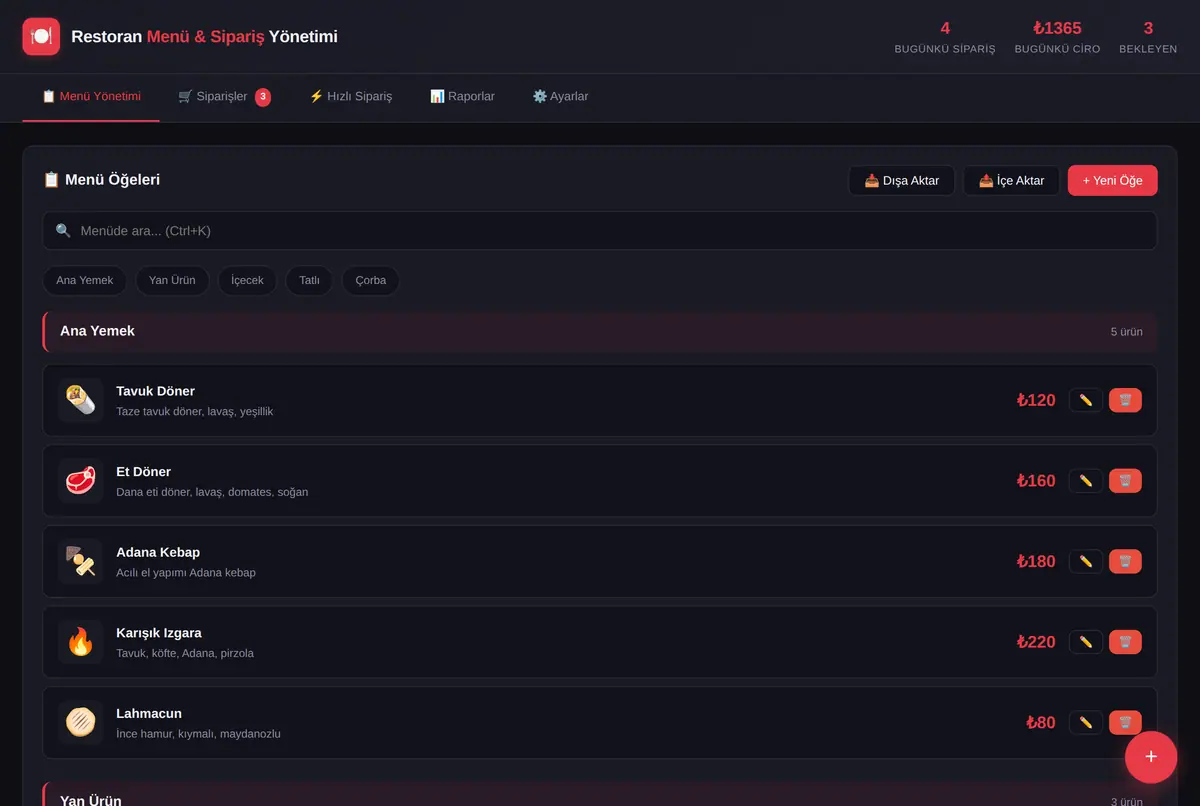Viewport: 1200px width, 806px height.
Task: Add a new item with Yeni Öğe
Action: tap(1113, 181)
